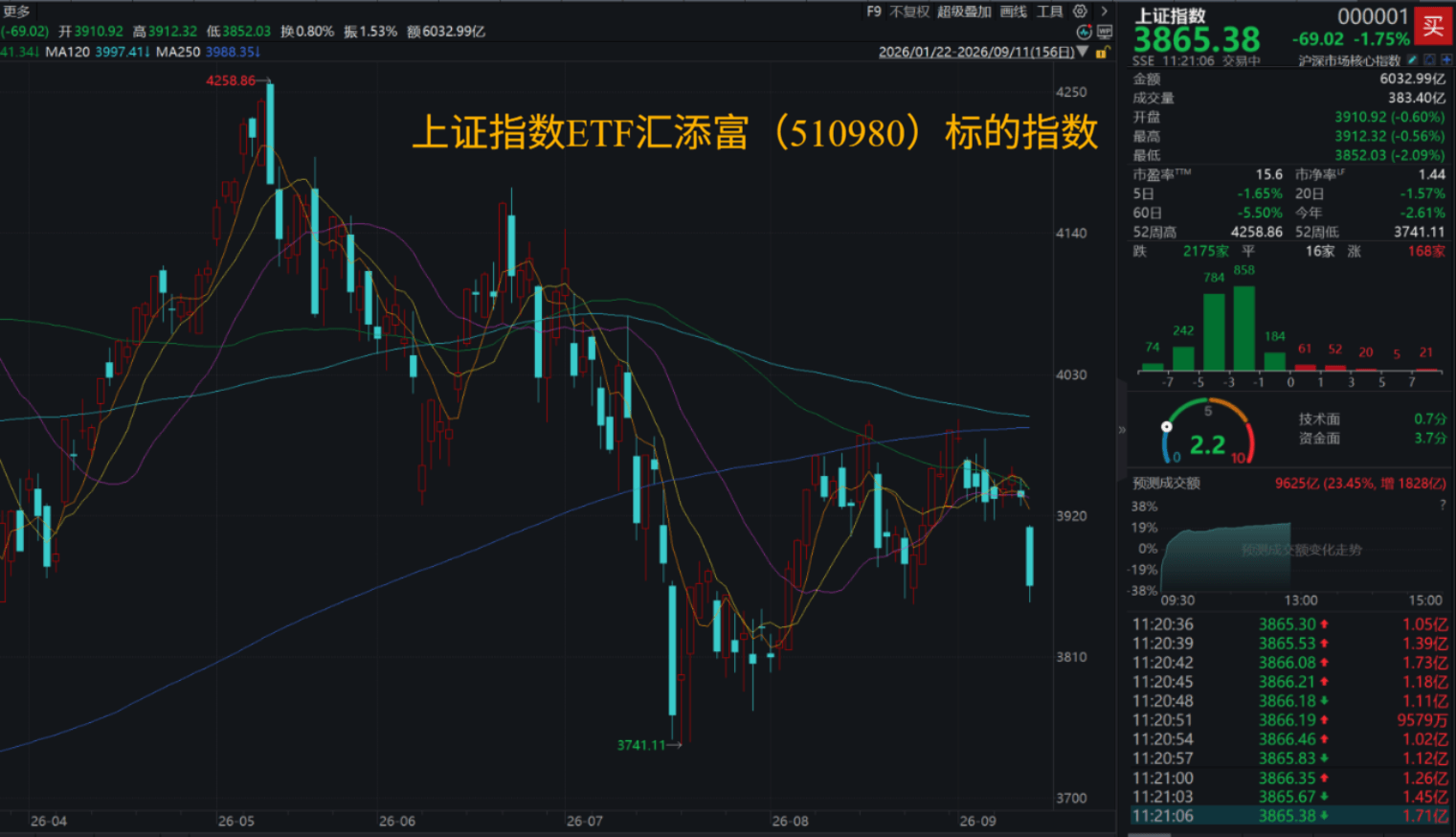
Task: Click the F9 info shortcut label
Action: [874, 11]
